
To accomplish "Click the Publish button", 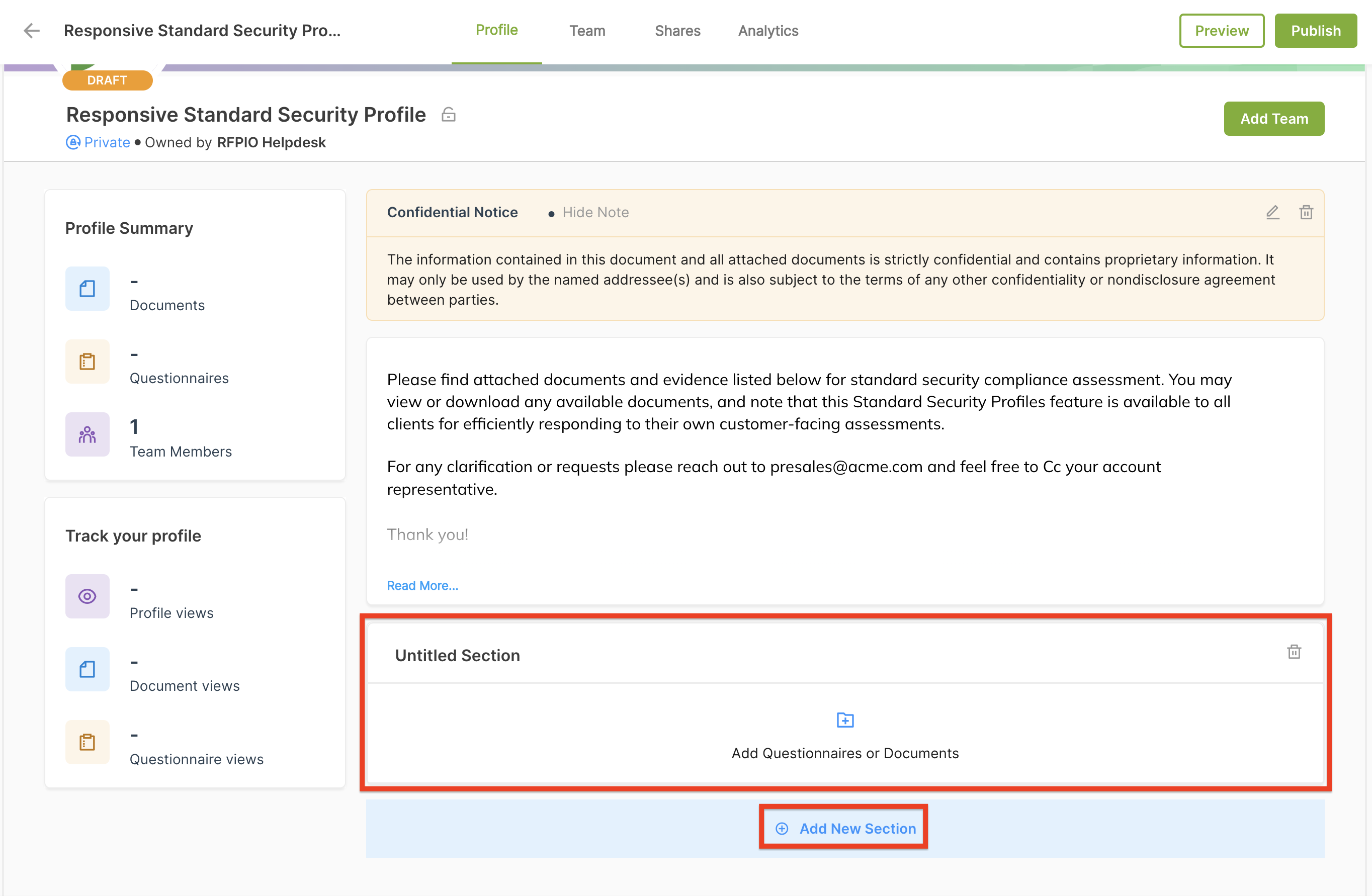I will pos(1316,31).
